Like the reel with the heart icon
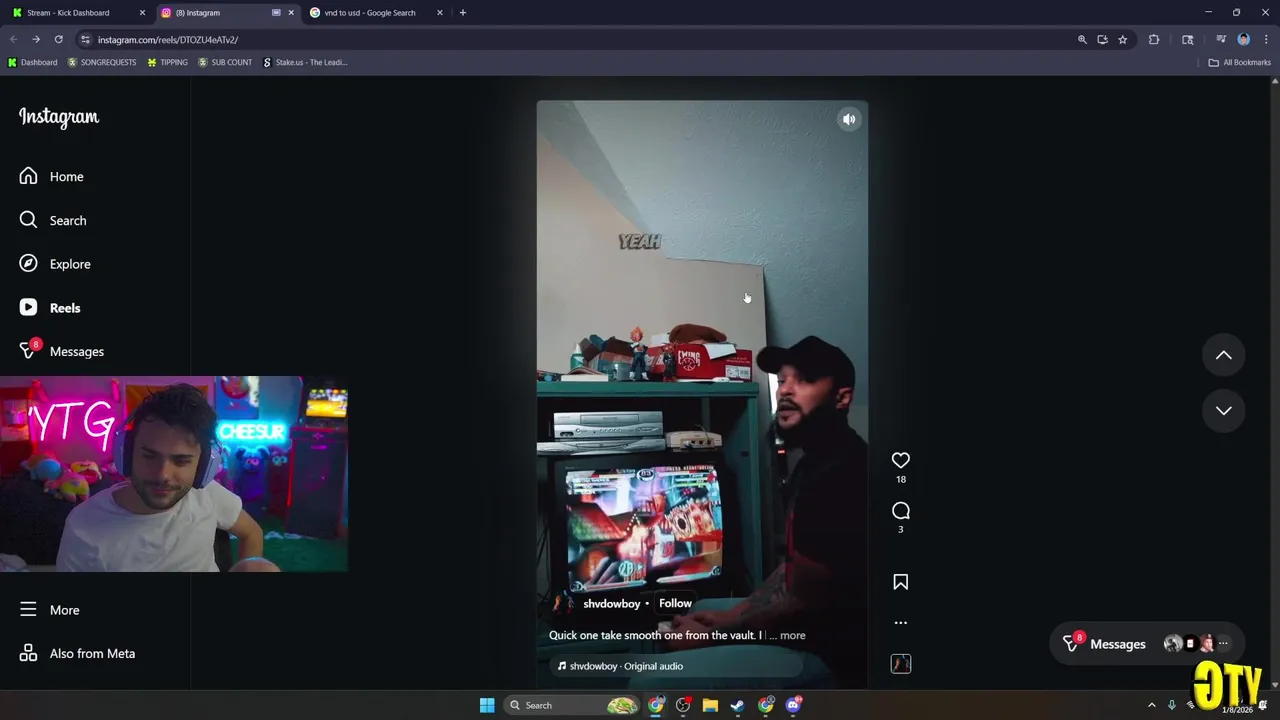The image size is (1280, 720). [x=900, y=460]
